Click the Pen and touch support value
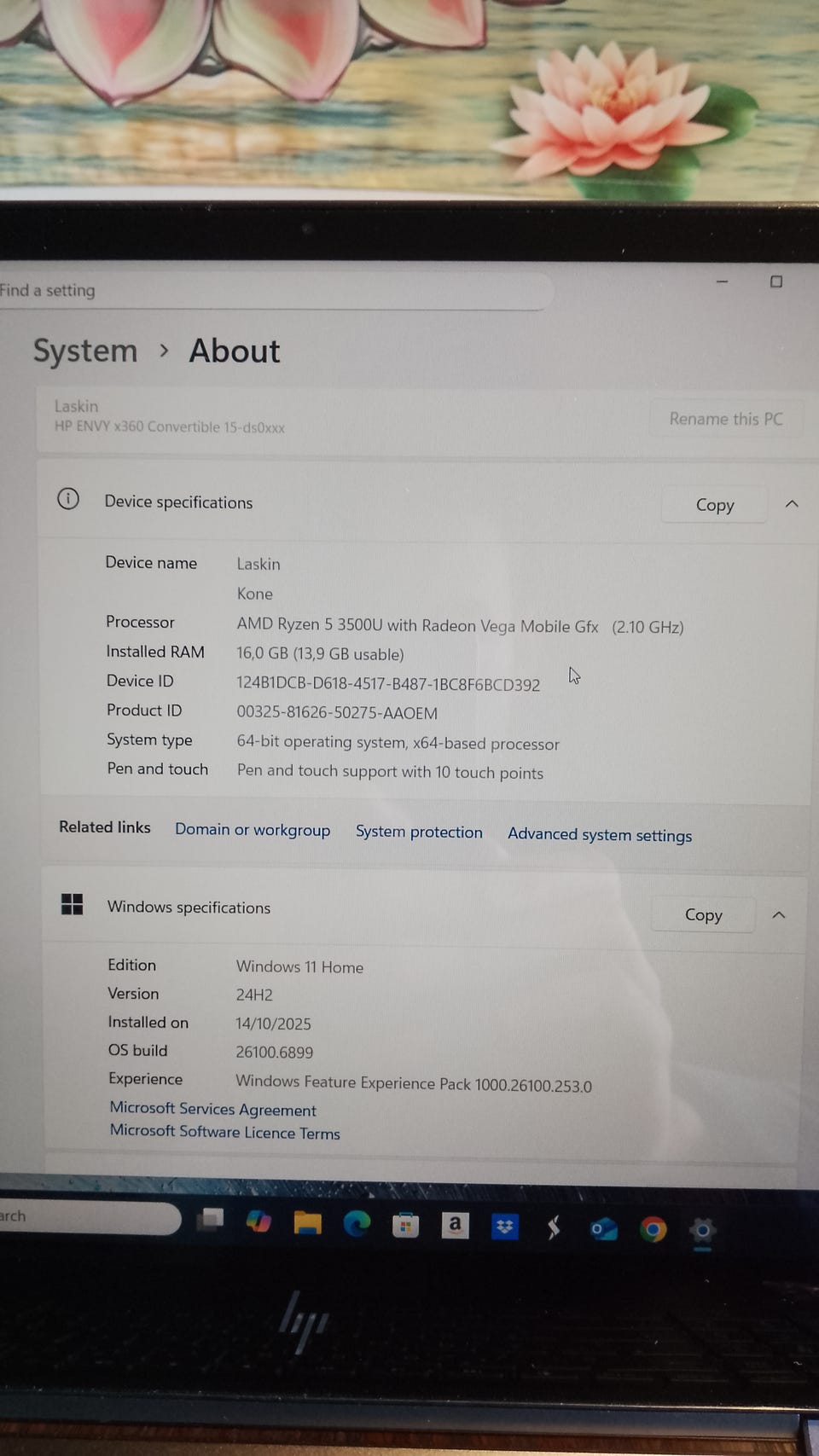The image size is (819, 1456). (390, 772)
